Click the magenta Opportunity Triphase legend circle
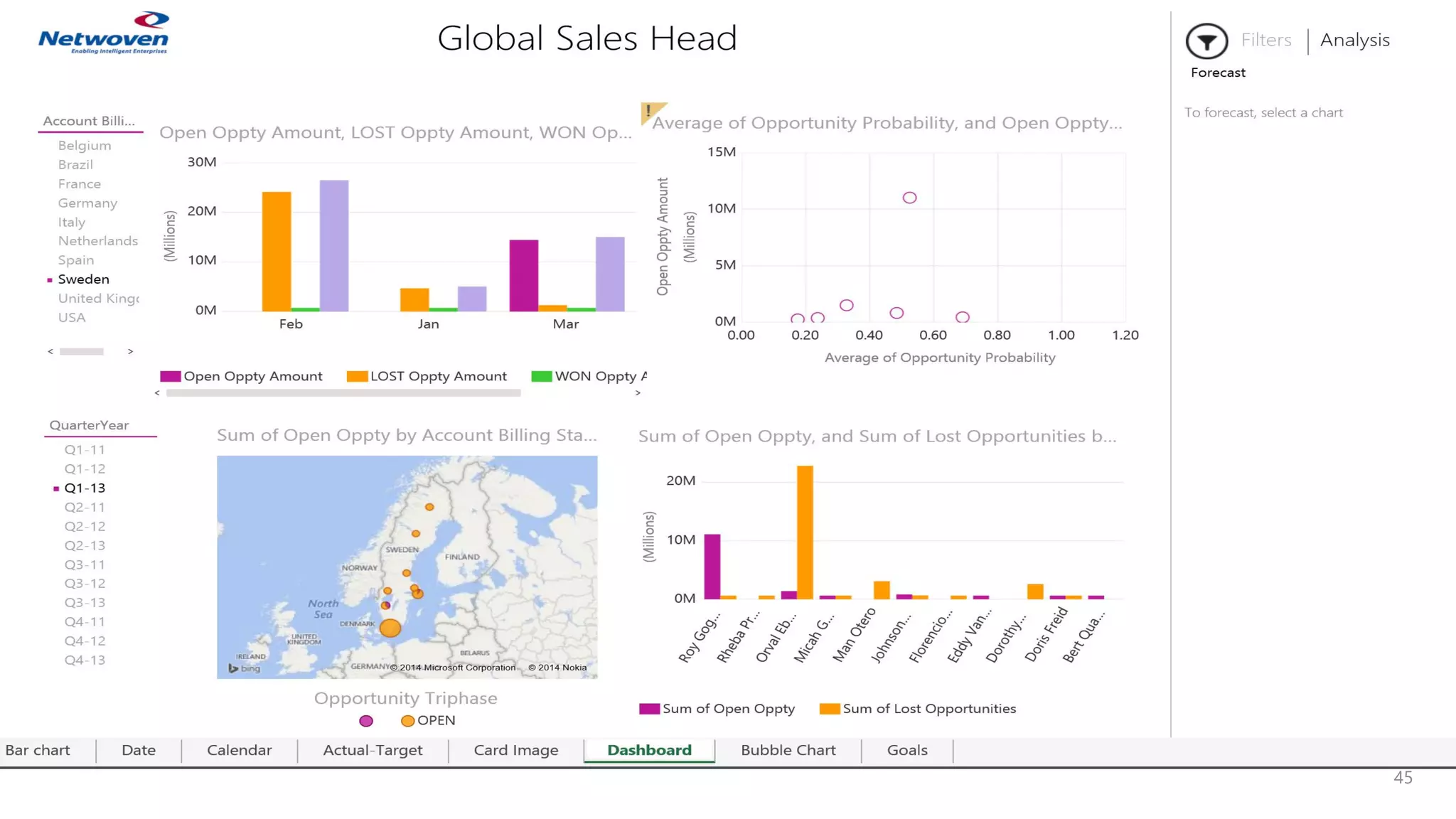This screenshot has width=1456, height=819. tap(366, 721)
